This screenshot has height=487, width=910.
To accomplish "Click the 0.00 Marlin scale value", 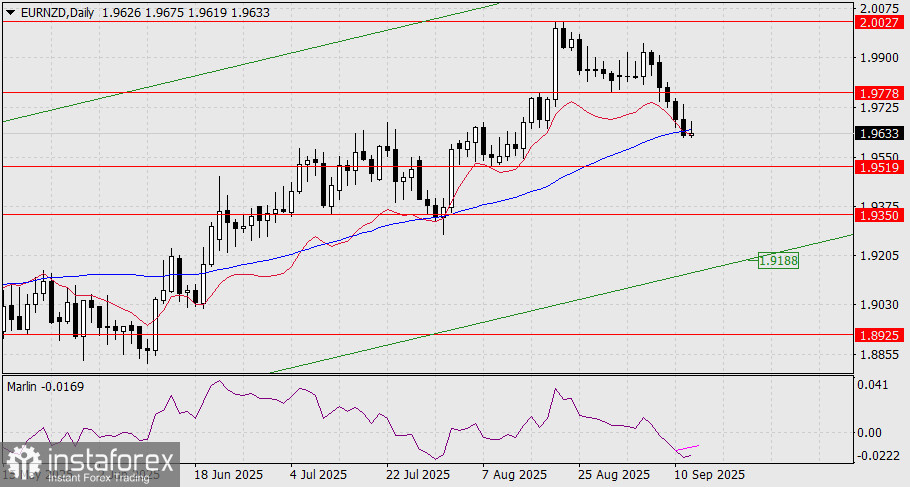I will click(871, 432).
